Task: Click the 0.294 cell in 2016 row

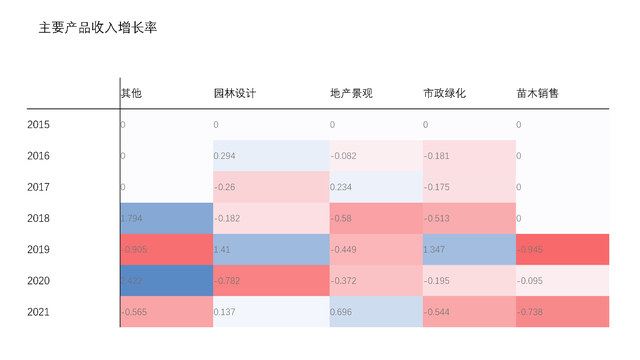Action: (x=271, y=156)
